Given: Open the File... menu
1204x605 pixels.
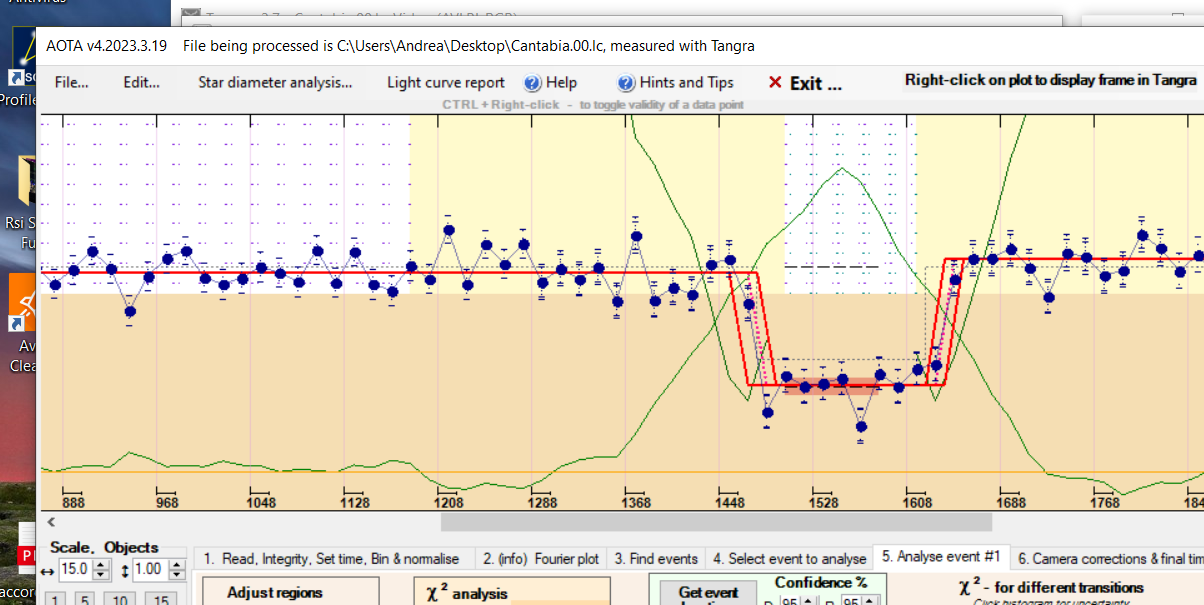Looking at the screenshot, I should (71, 83).
